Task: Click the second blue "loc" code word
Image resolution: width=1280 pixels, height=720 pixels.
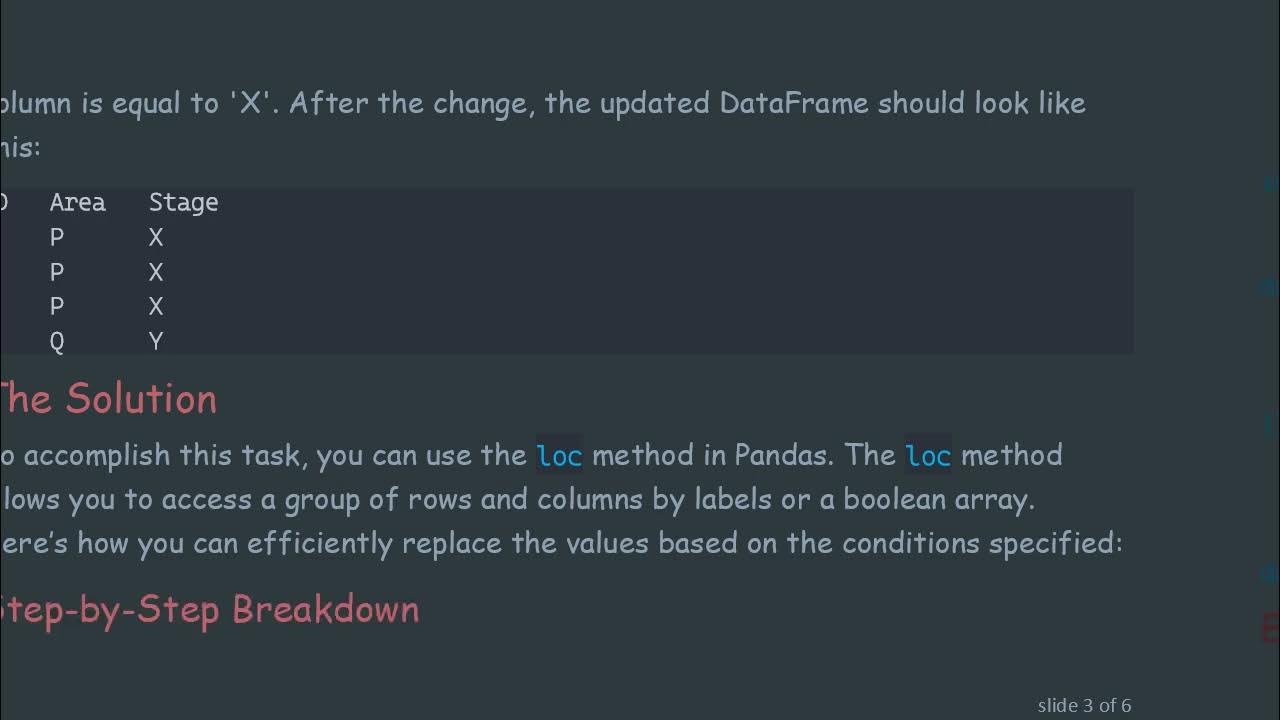Action: point(928,456)
